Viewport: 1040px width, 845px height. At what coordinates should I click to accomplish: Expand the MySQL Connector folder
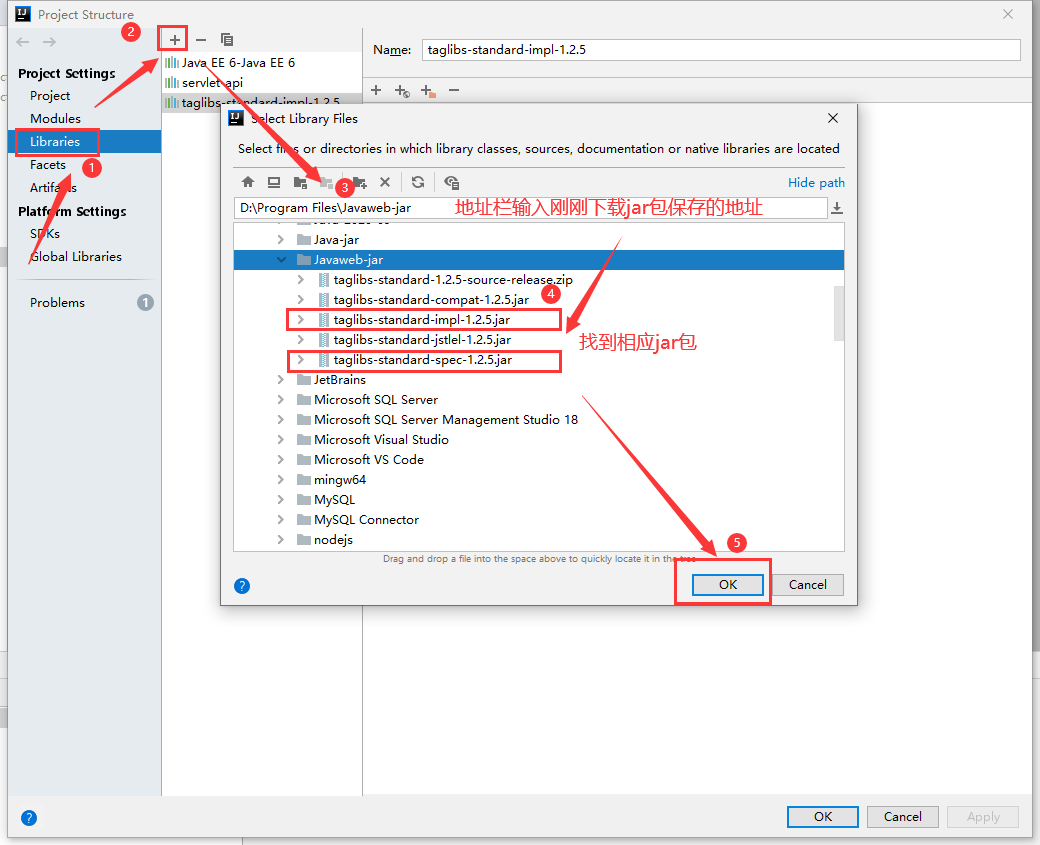point(280,519)
